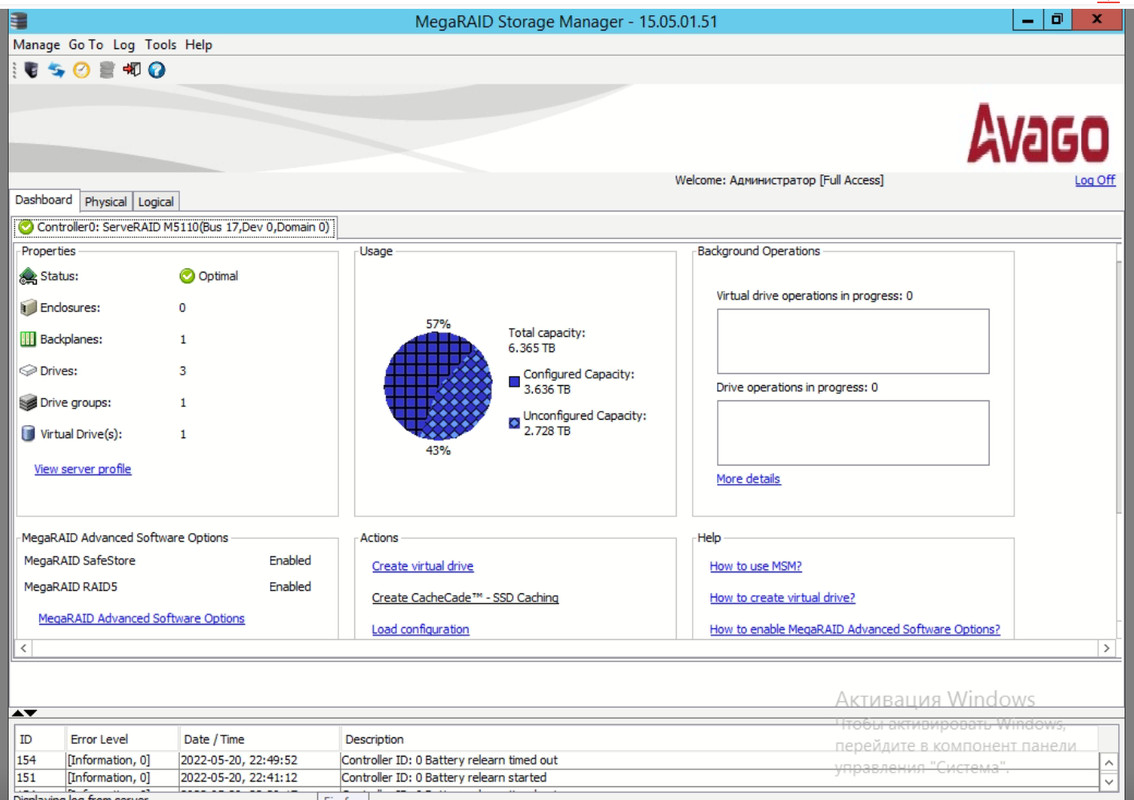Viewport: 1134px width, 800px height.
Task: Click the Enclosures icon in Properties
Action: [x=28, y=308]
